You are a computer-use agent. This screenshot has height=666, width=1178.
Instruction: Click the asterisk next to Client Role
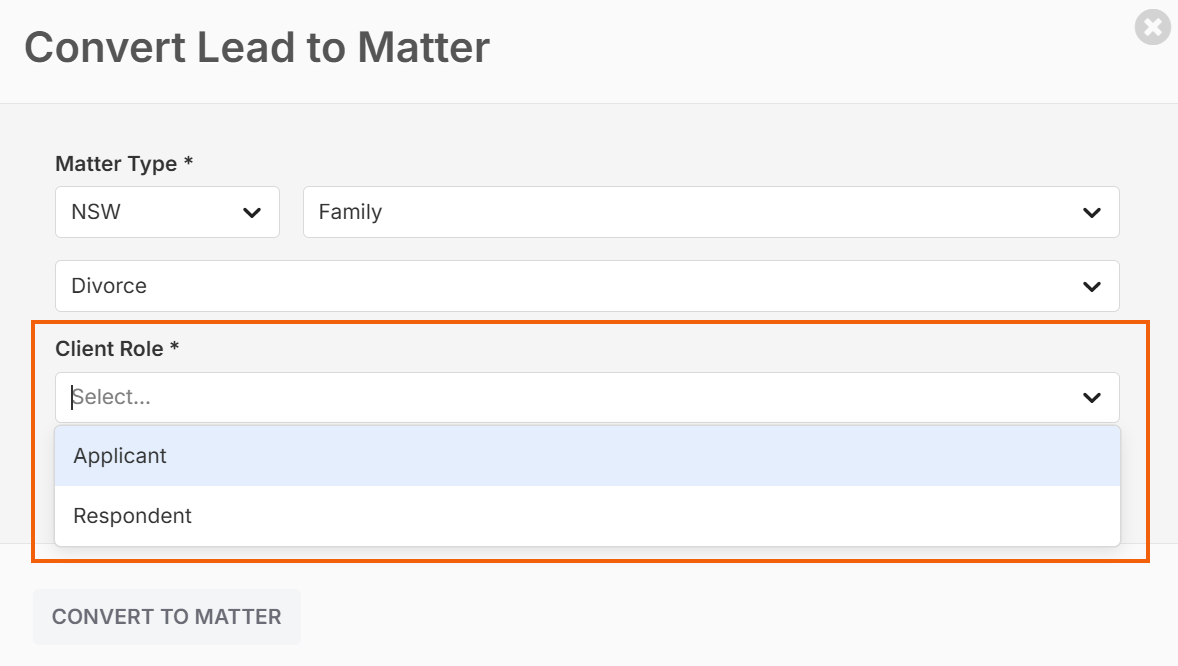[174, 347]
